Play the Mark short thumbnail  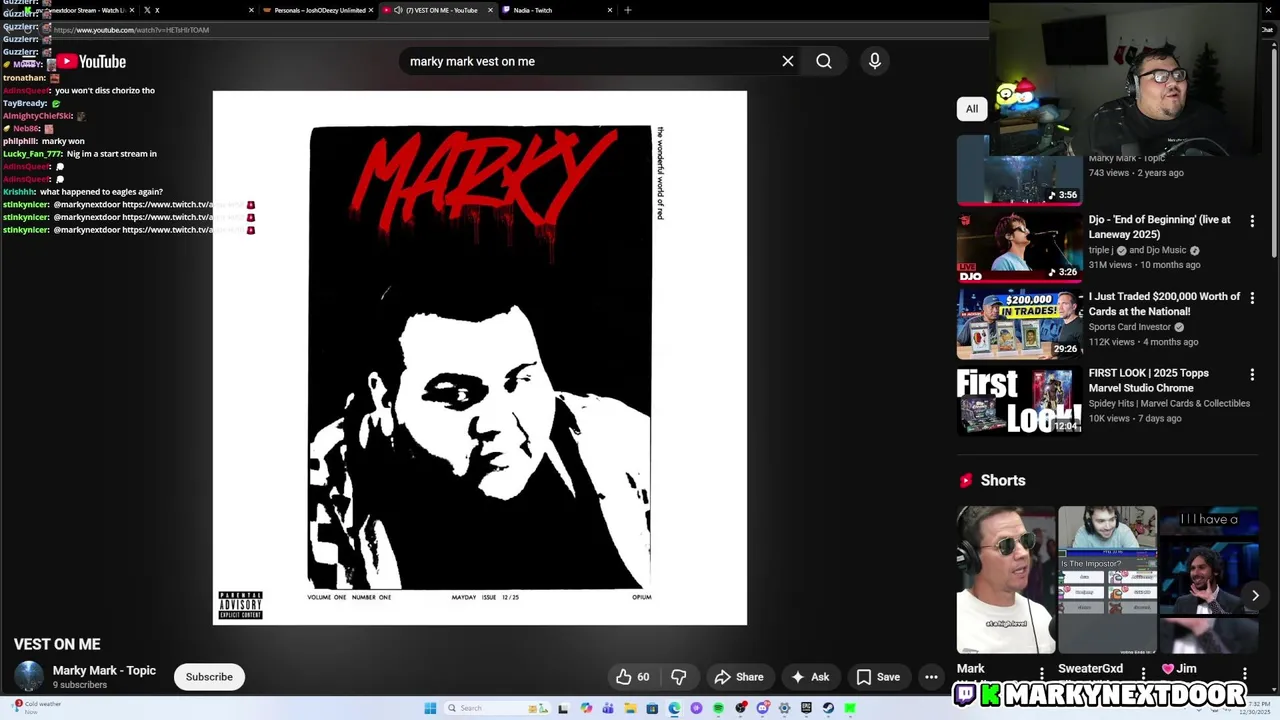click(x=1006, y=580)
